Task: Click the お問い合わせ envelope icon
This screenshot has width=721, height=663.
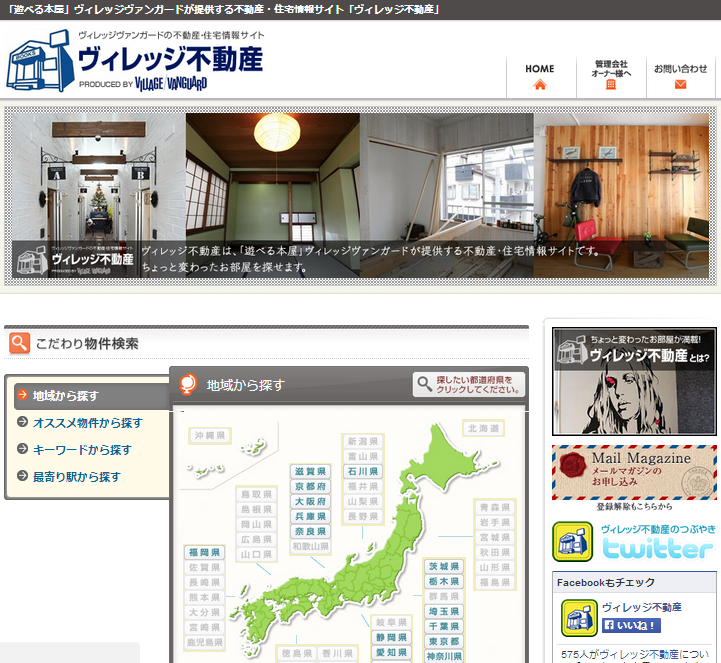Action: 681,85
